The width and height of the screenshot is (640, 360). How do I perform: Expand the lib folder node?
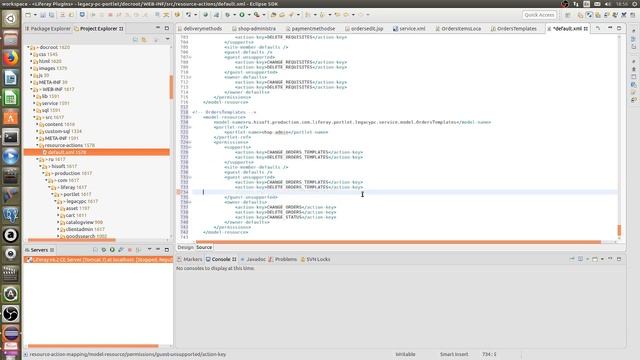tap(34, 96)
